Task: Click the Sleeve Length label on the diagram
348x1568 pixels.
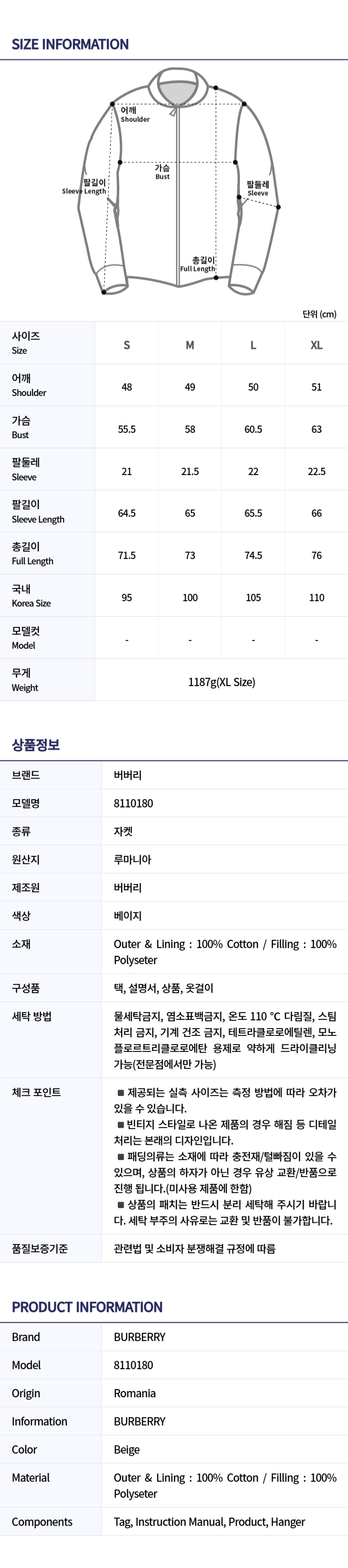Action: pos(84,186)
